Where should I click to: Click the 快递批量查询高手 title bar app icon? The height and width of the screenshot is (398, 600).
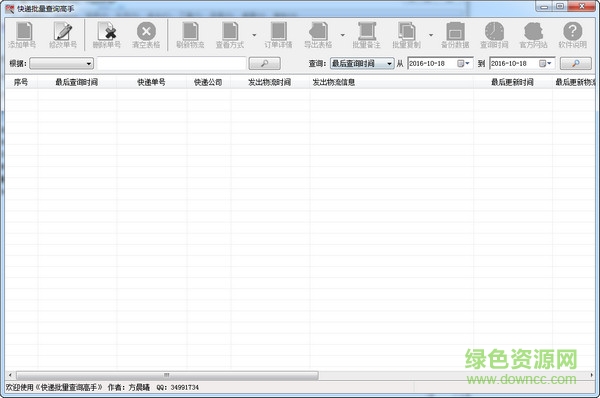tap(10, 9)
